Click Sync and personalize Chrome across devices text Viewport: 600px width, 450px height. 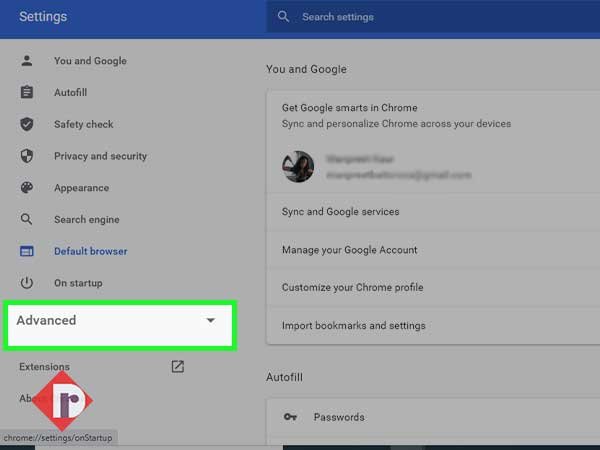click(396, 124)
